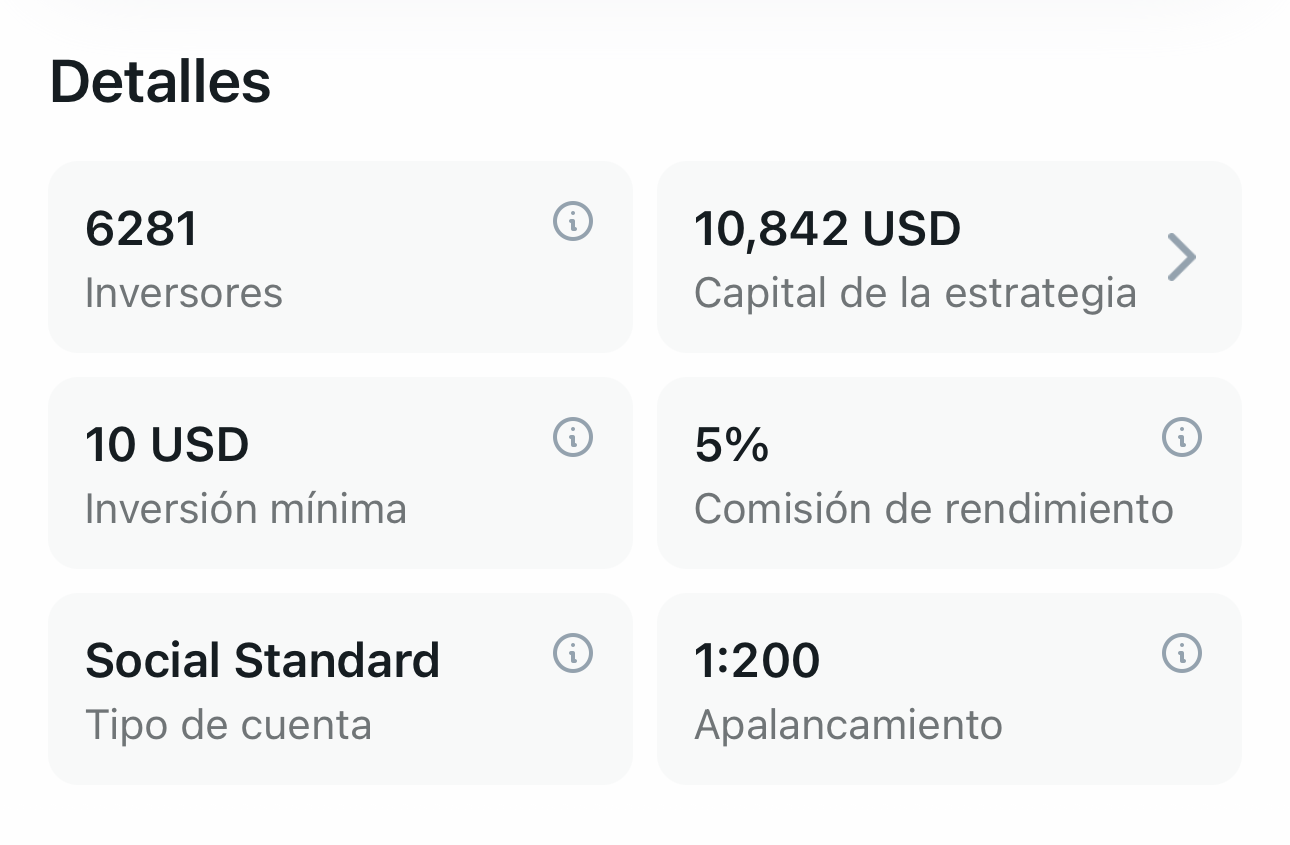View info for Apalancamiento 1:200

click(x=1181, y=653)
